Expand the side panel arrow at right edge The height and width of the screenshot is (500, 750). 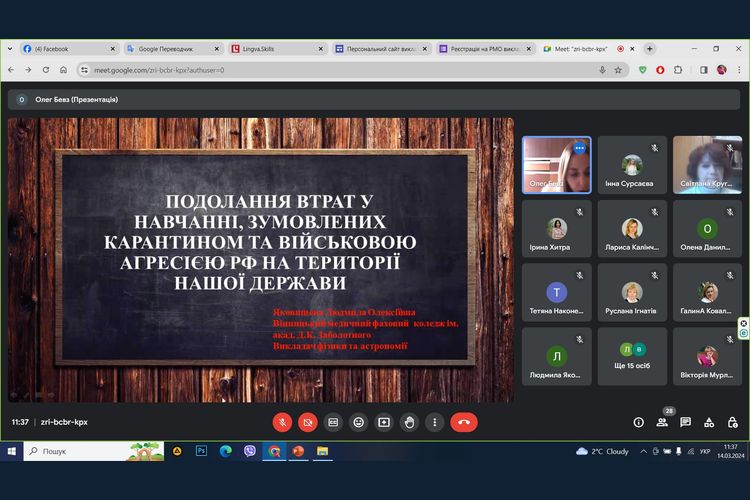(x=744, y=329)
